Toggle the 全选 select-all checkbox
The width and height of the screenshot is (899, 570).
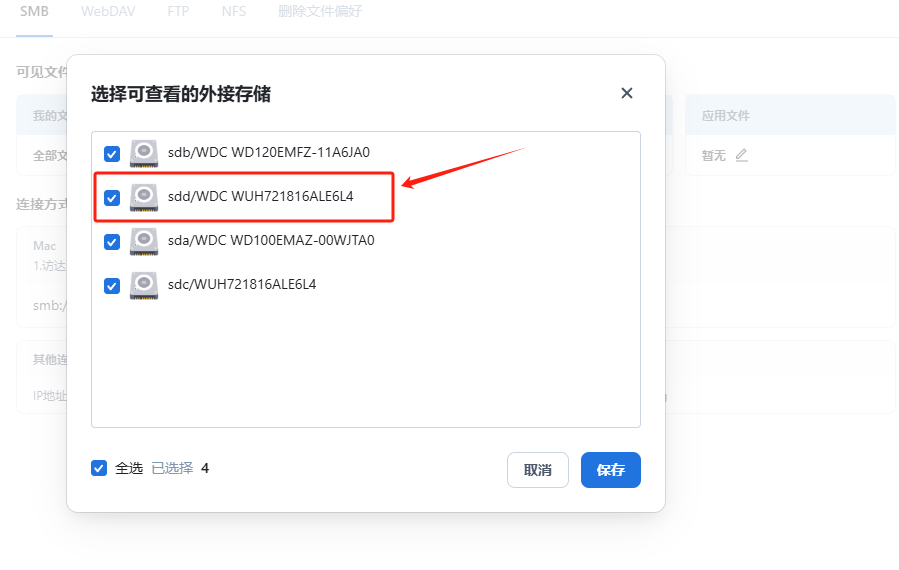pyautogui.click(x=99, y=468)
